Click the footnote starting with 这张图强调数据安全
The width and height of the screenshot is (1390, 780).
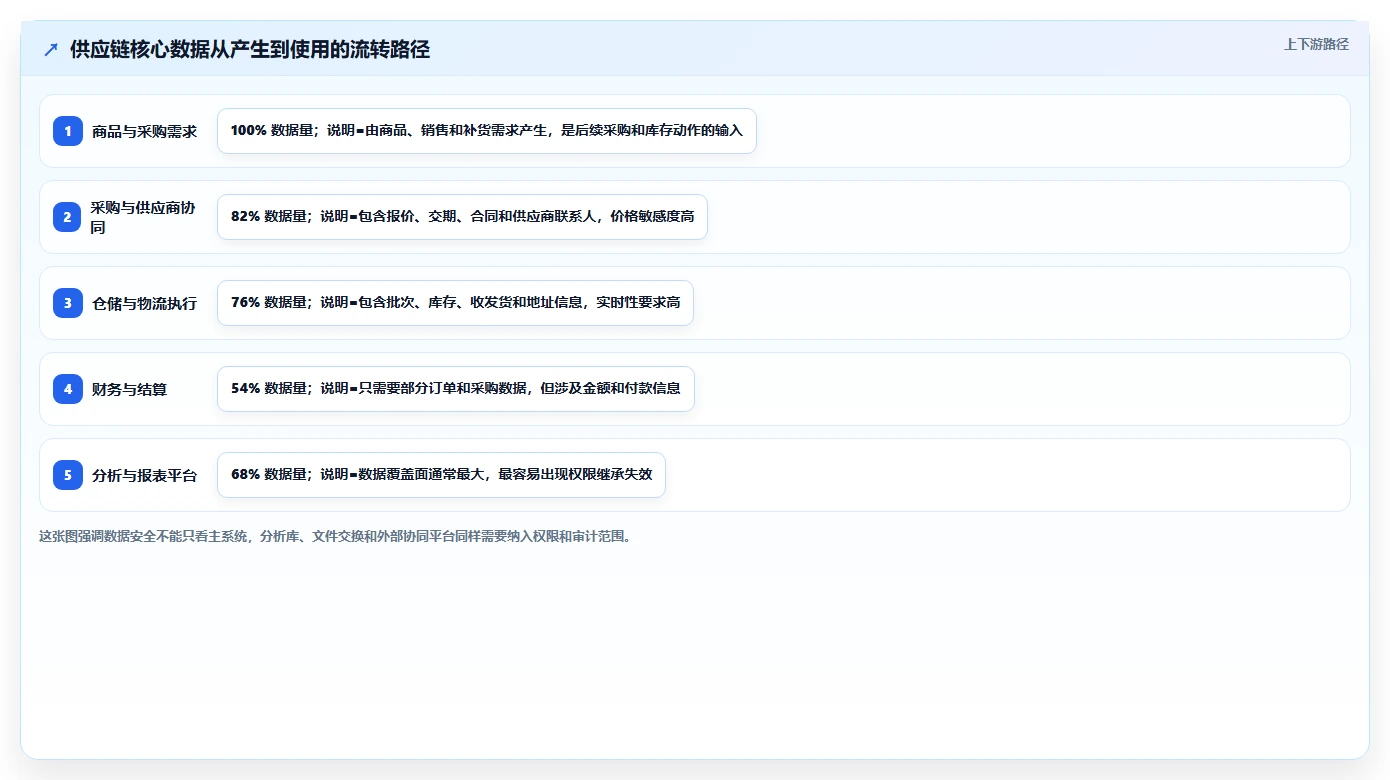(x=335, y=536)
